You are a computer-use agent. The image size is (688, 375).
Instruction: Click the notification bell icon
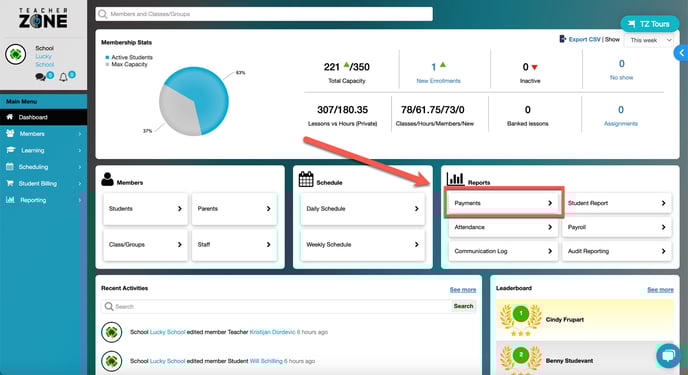(x=63, y=77)
